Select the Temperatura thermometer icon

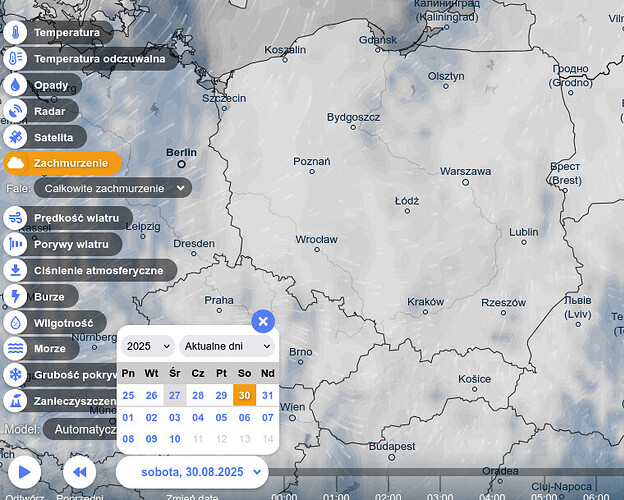point(16,32)
